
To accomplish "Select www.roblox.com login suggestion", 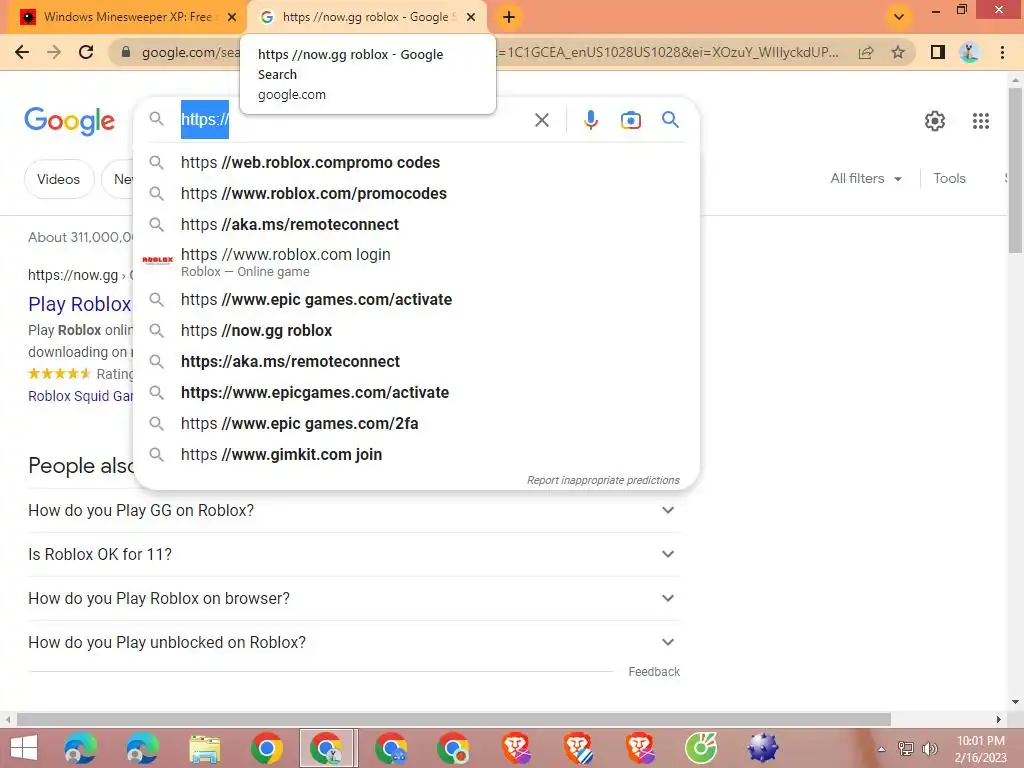I will 416,262.
